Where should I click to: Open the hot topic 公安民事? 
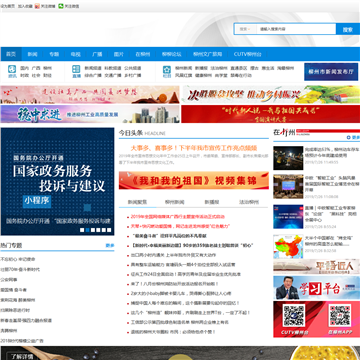9,280
